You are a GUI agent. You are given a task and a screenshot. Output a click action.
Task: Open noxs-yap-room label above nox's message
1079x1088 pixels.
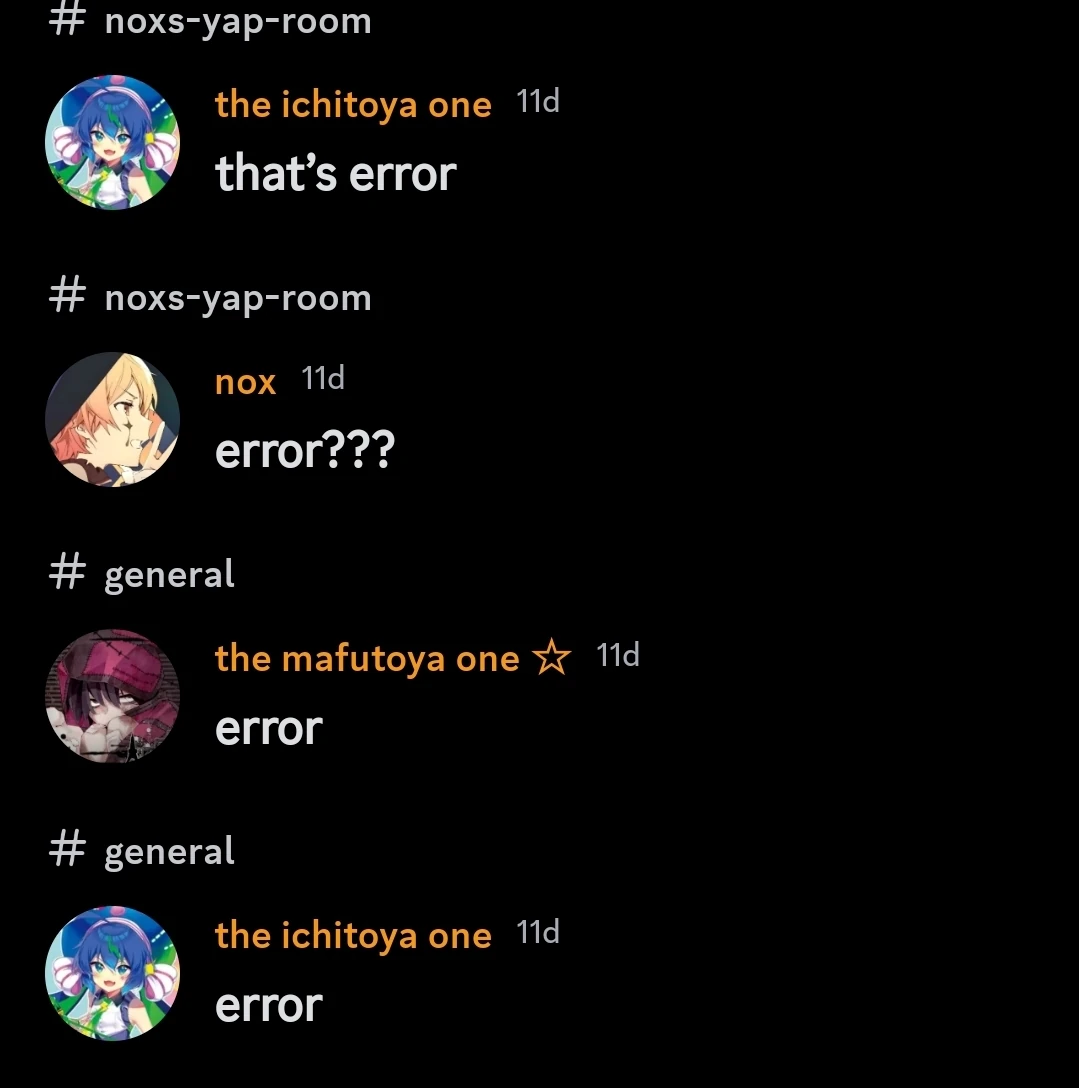point(238,300)
